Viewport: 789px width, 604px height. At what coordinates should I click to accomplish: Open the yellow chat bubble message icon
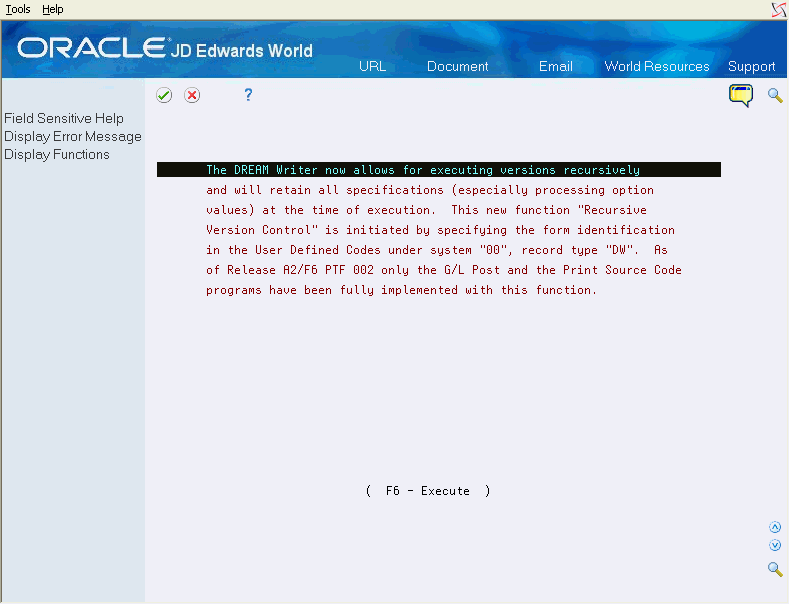pos(741,96)
